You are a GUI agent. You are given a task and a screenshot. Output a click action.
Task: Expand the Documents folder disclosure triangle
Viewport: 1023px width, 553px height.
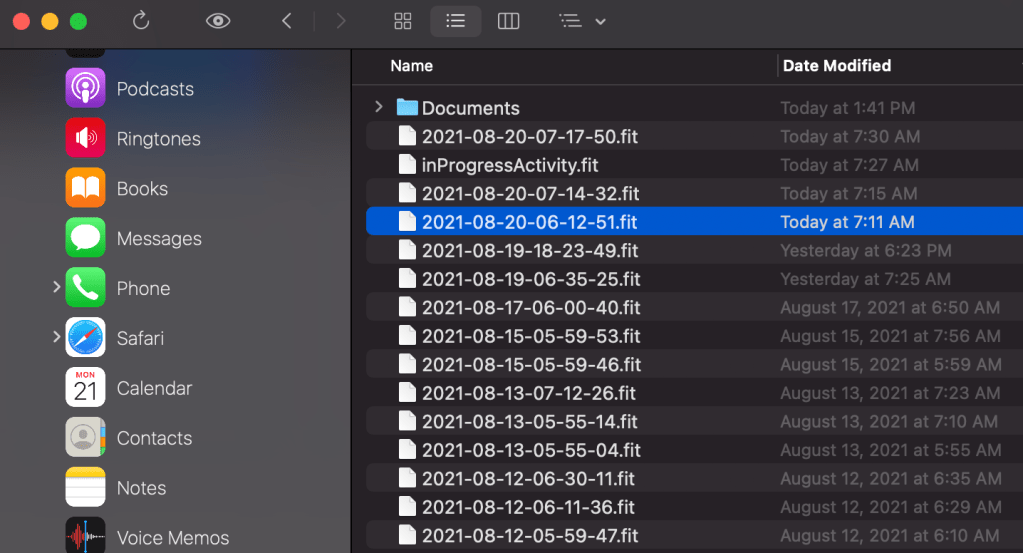pos(378,107)
